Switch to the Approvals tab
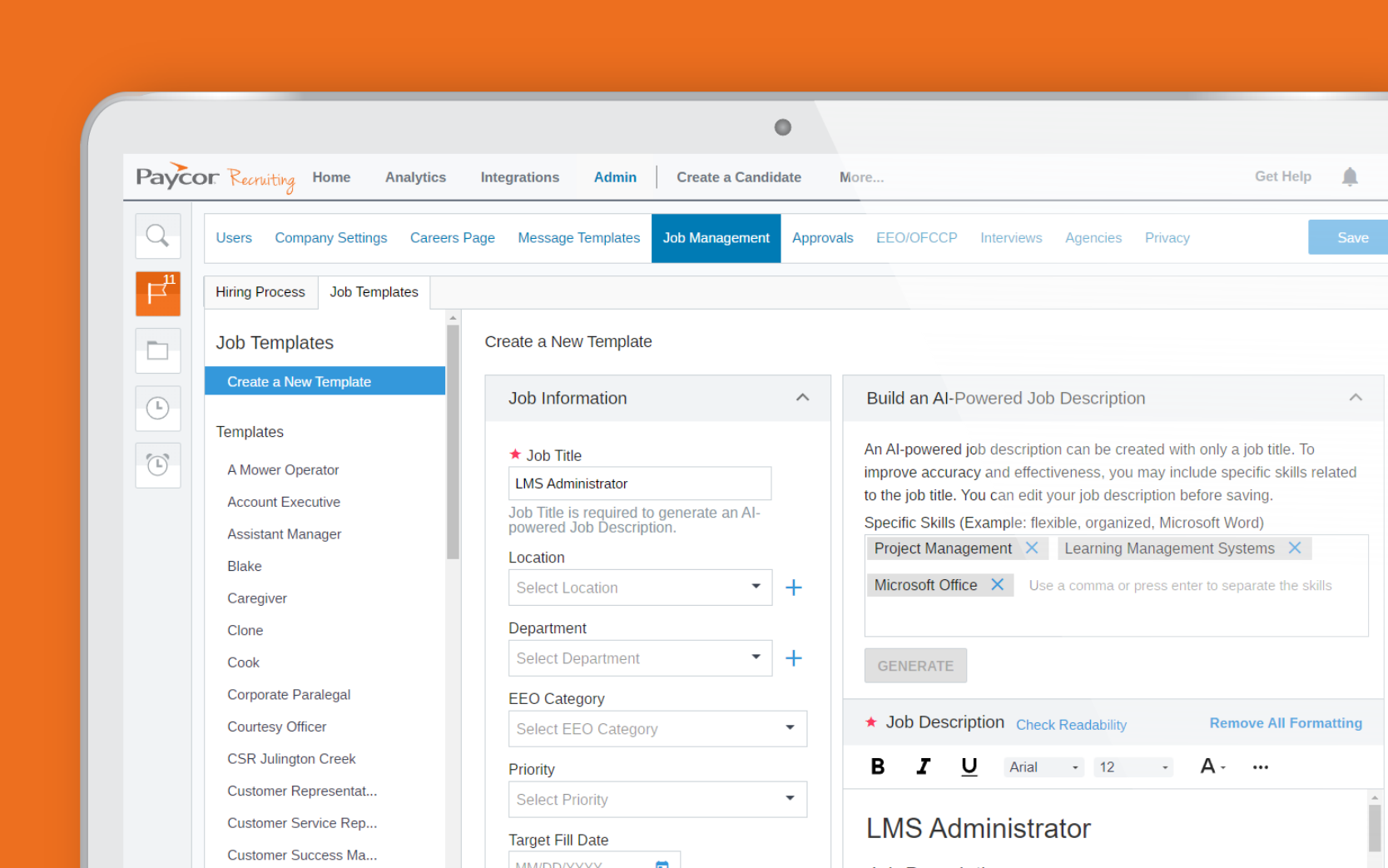1388x868 pixels. click(x=823, y=238)
